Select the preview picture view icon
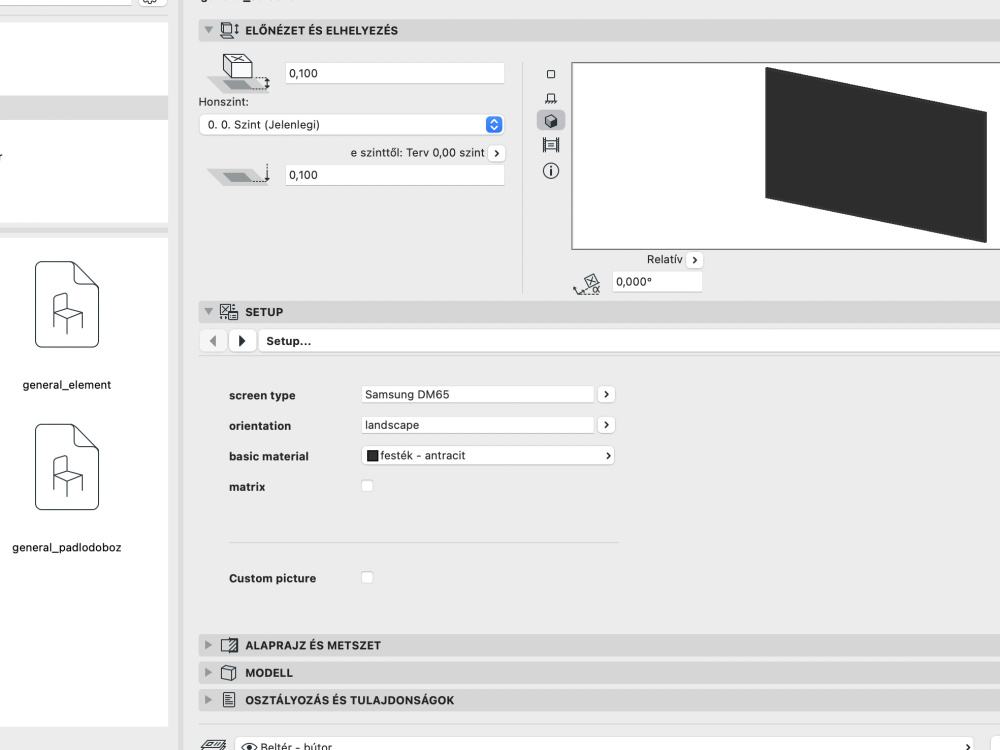 click(551, 145)
